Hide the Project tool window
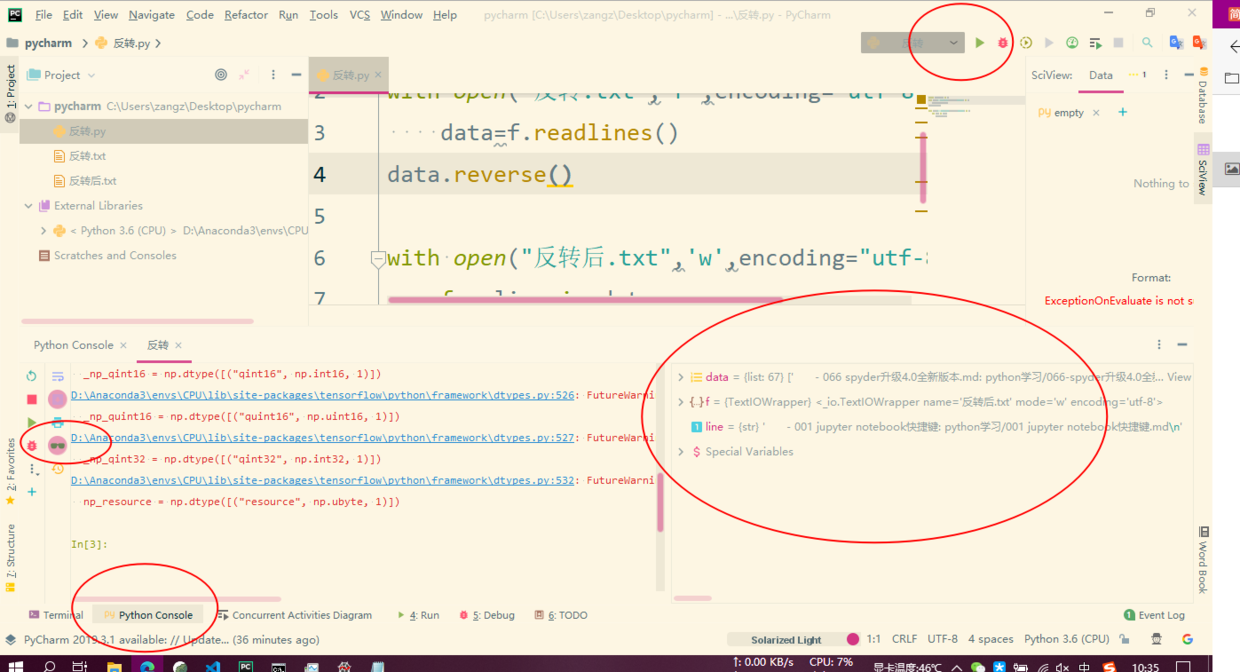The height and width of the screenshot is (672, 1240). pyautogui.click(x=296, y=75)
